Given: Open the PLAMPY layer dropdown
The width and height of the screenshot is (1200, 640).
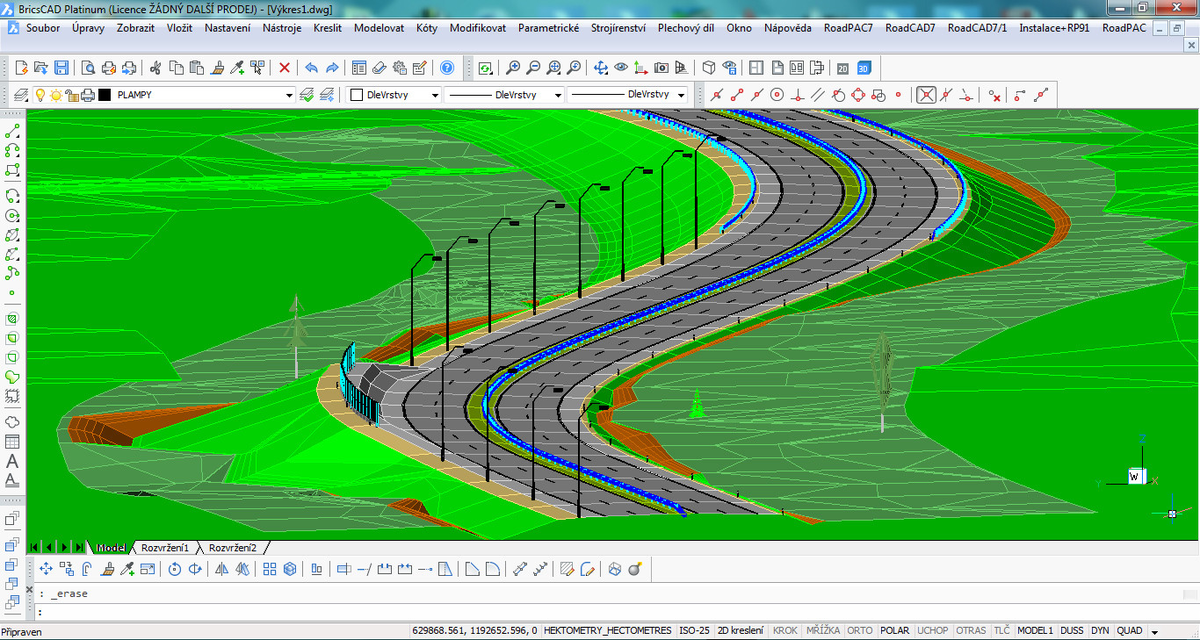Looking at the screenshot, I should pyautogui.click(x=290, y=95).
